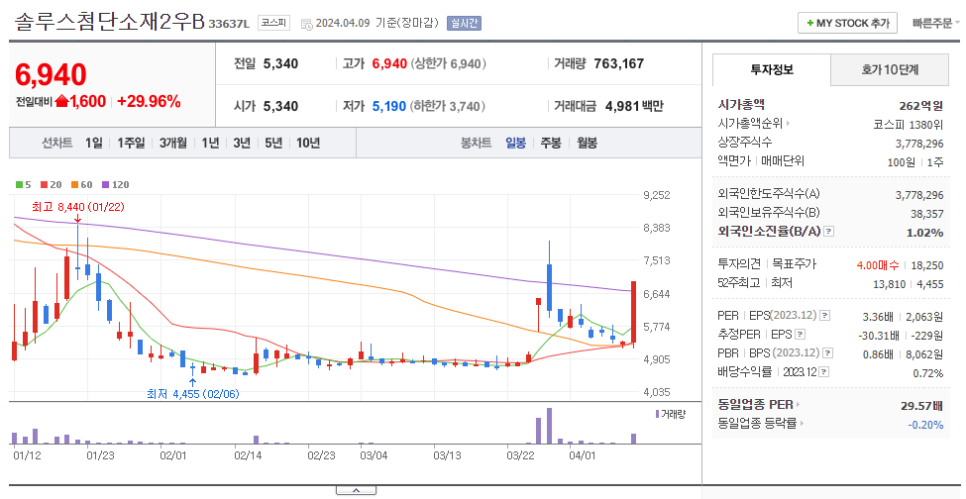Select the 1주일 line chart period

tap(131, 143)
